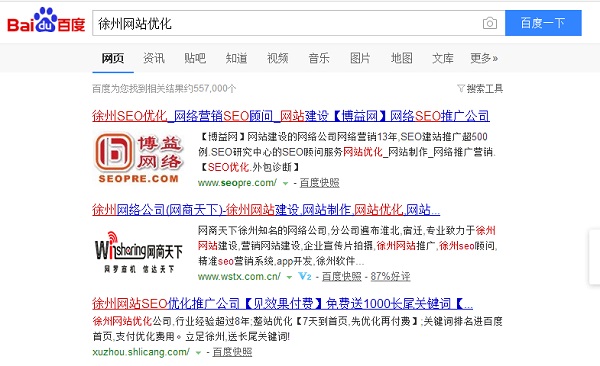Switch to the 音乐 tab
The image size is (600, 366).
(319, 58)
